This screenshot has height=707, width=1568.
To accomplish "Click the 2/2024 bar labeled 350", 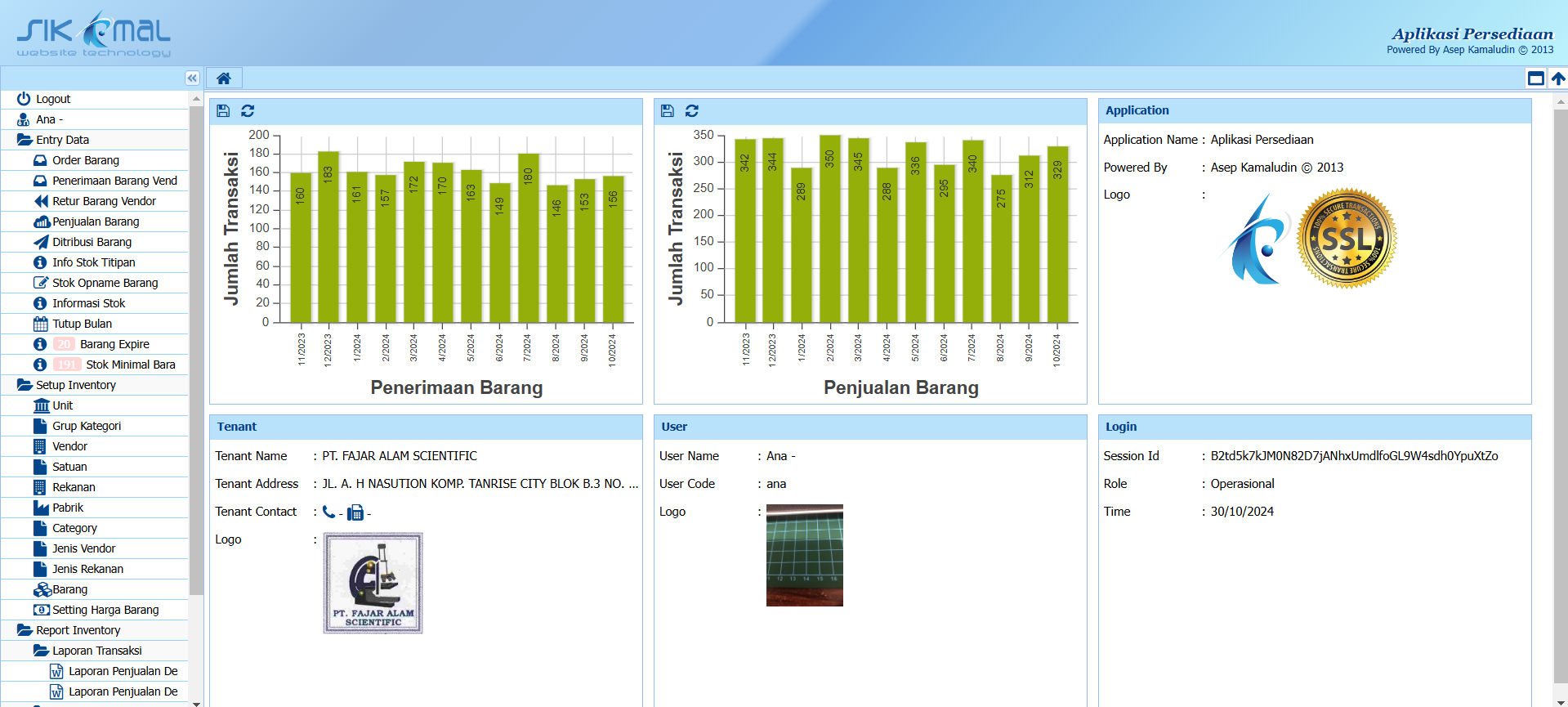I will [x=830, y=229].
